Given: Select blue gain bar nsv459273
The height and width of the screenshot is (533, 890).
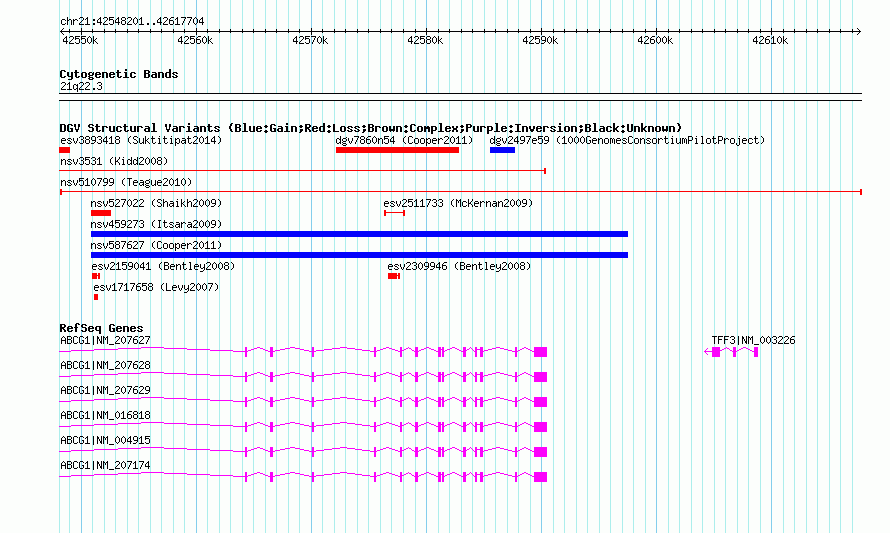Looking at the screenshot, I should (x=359, y=234).
